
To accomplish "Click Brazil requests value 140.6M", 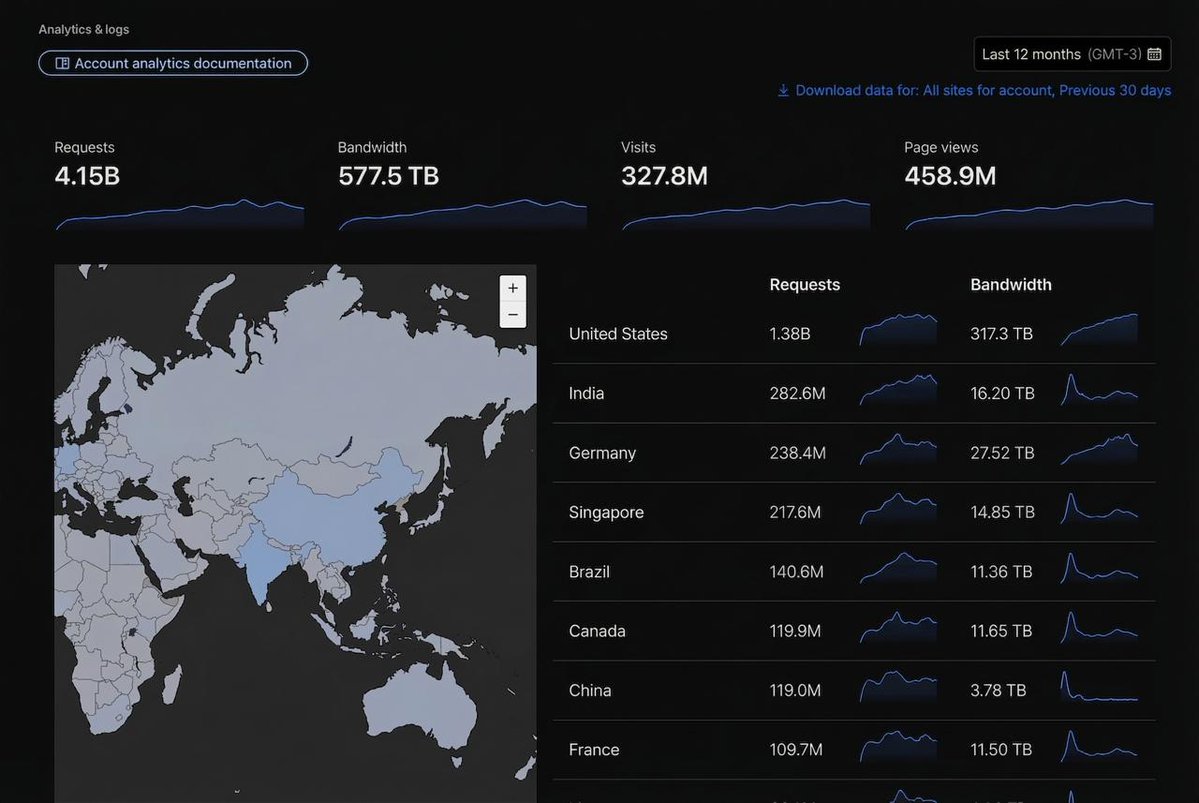I will (x=797, y=571).
